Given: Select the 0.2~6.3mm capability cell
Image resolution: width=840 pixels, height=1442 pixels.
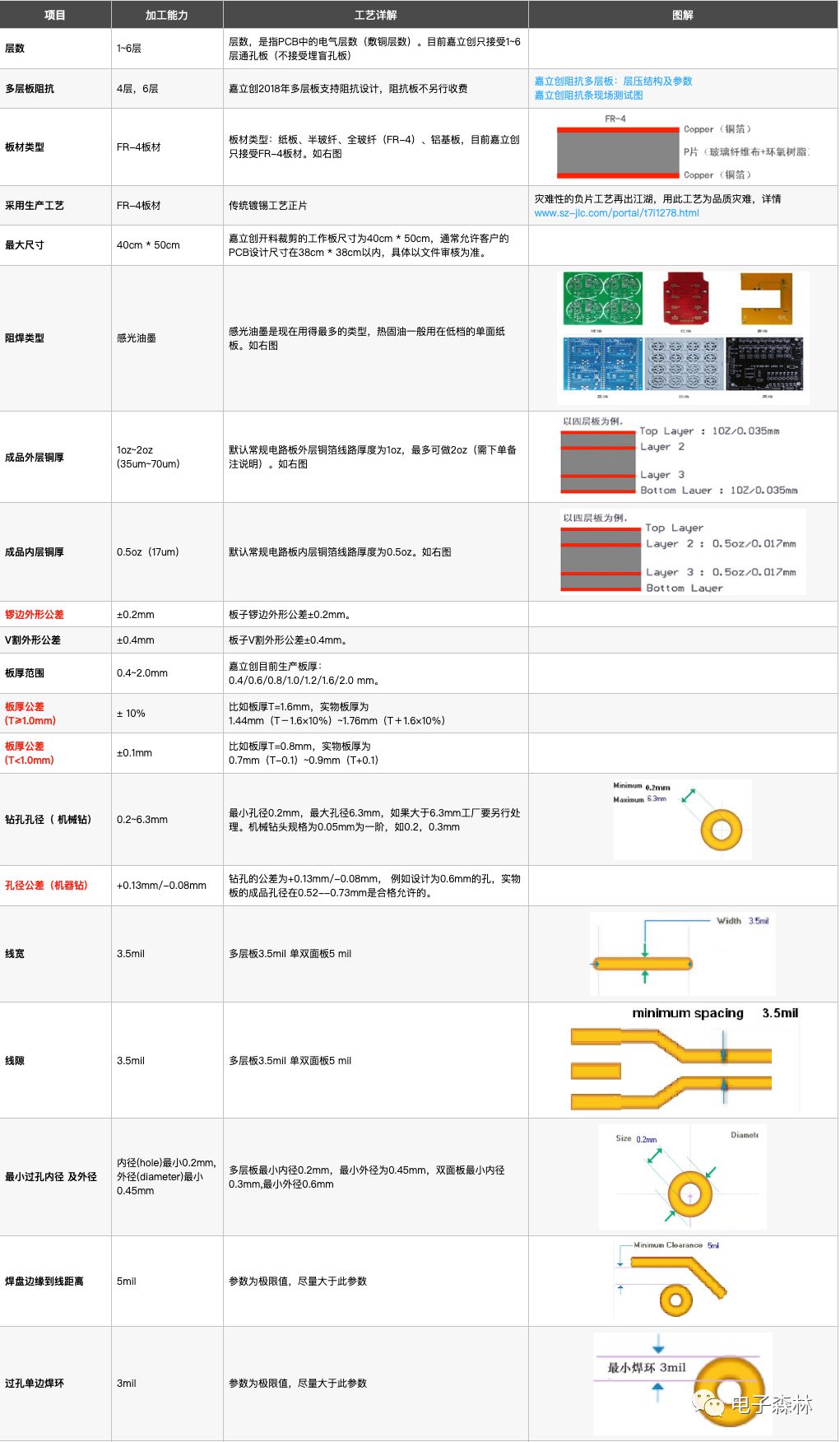Looking at the screenshot, I should (142, 820).
